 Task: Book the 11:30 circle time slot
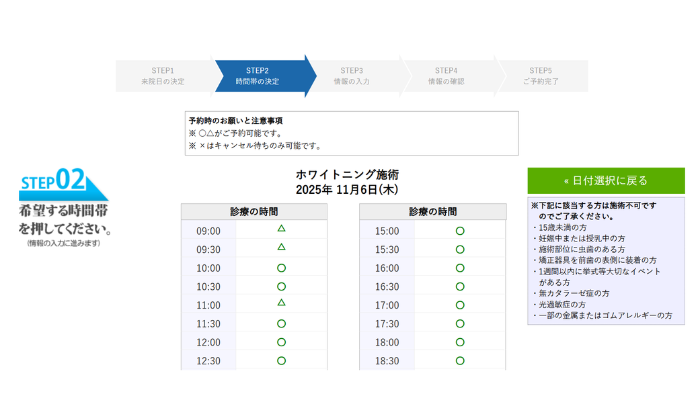point(281,324)
